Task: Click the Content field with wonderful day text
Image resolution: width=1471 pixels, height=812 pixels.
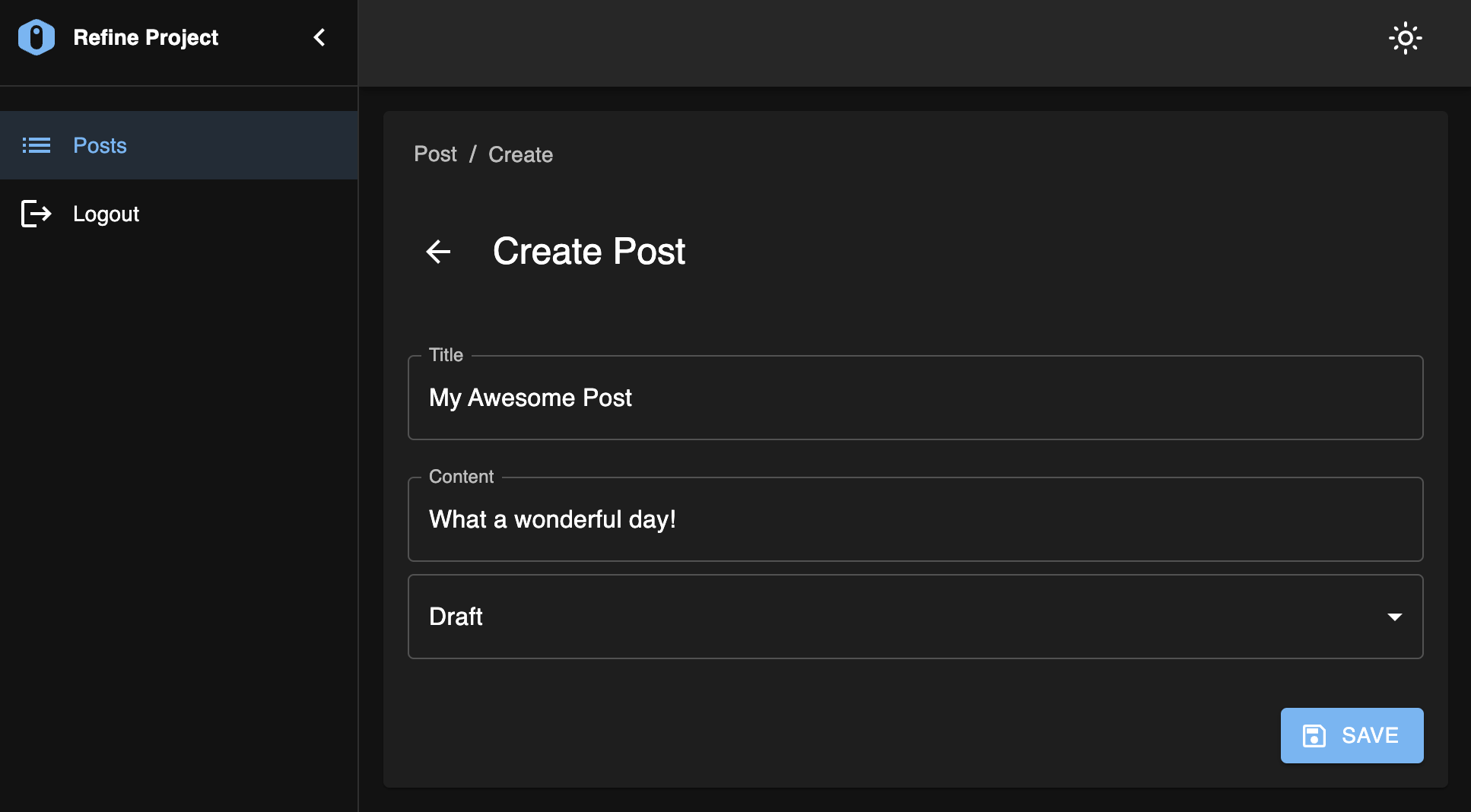Action: tap(915, 519)
